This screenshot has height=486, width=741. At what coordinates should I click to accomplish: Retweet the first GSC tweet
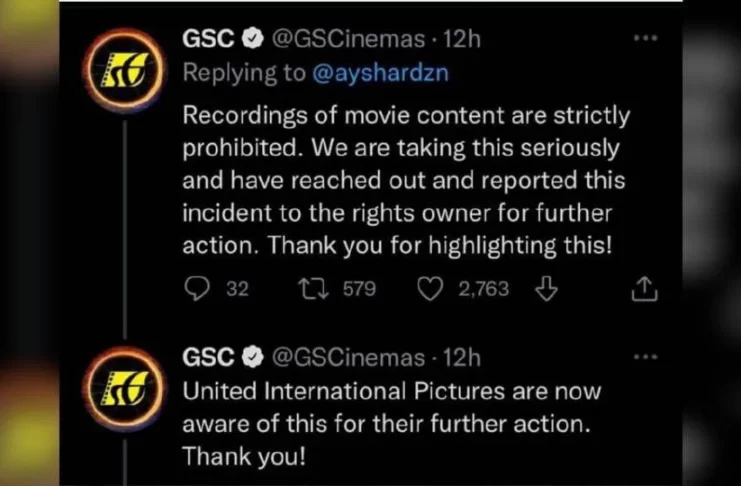pos(310,290)
